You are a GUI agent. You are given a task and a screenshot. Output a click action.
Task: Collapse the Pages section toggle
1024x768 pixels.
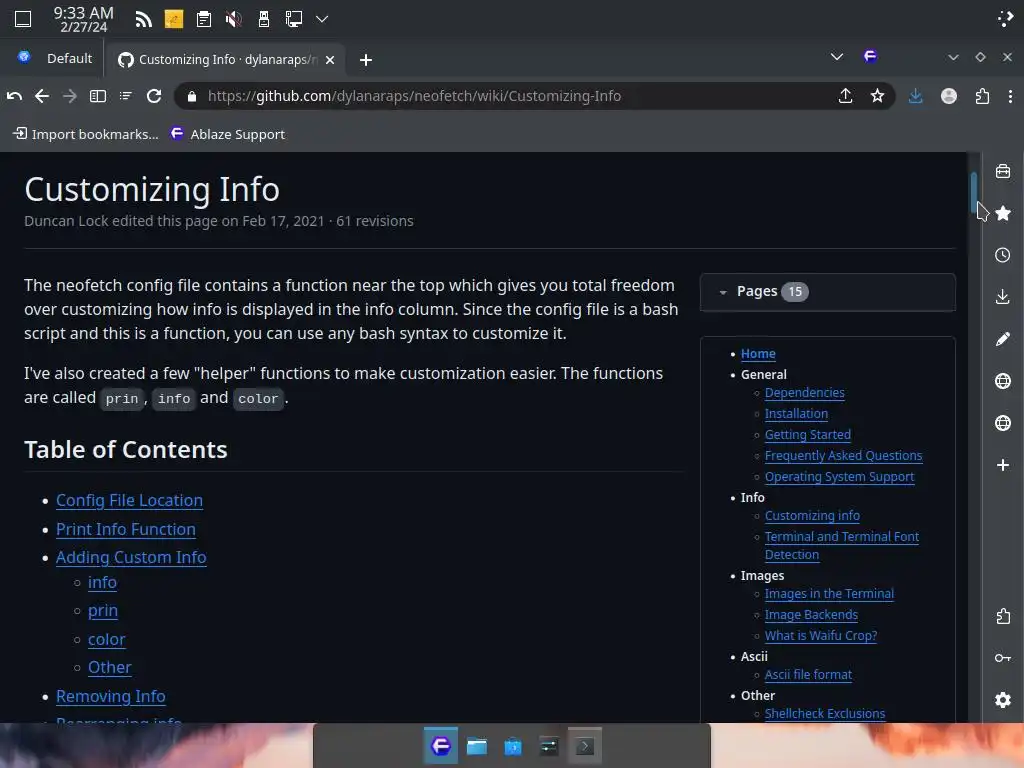pyautogui.click(x=723, y=292)
